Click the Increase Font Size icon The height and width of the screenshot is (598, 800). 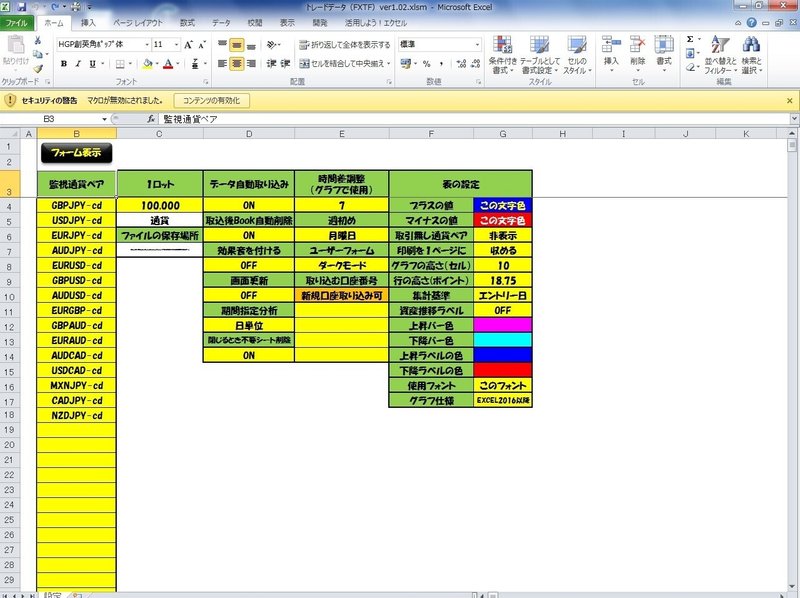coord(188,45)
